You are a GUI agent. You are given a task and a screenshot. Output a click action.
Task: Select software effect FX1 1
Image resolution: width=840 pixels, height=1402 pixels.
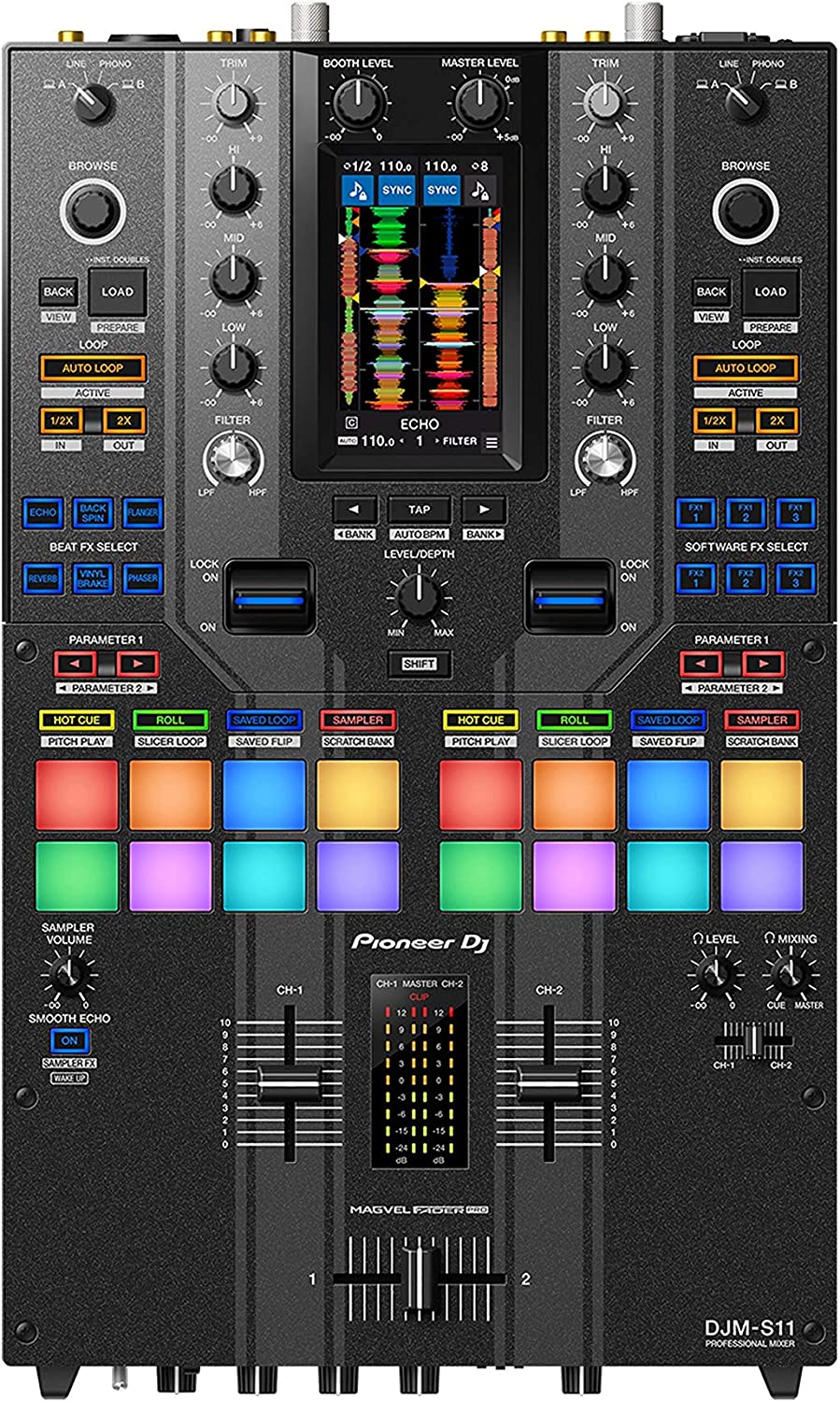[694, 512]
